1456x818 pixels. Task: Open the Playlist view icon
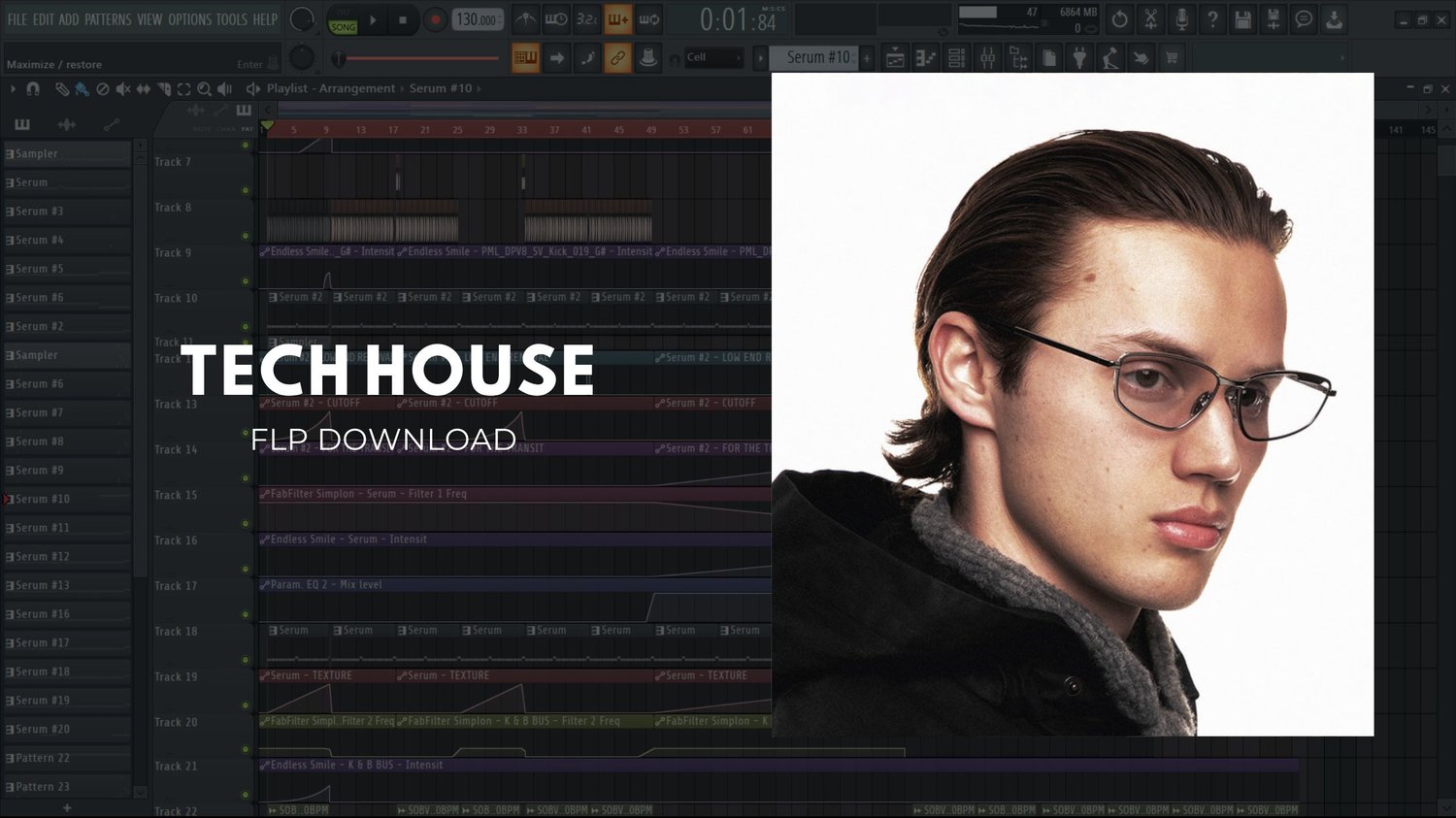click(x=895, y=58)
